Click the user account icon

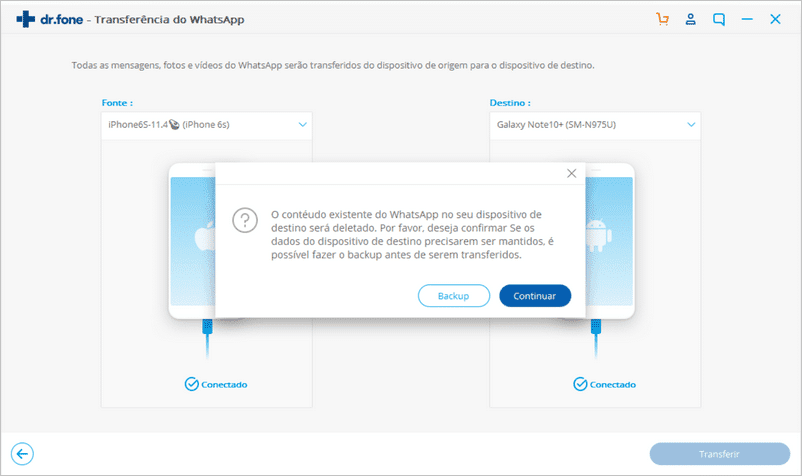pyautogui.click(x=690, y=19)
